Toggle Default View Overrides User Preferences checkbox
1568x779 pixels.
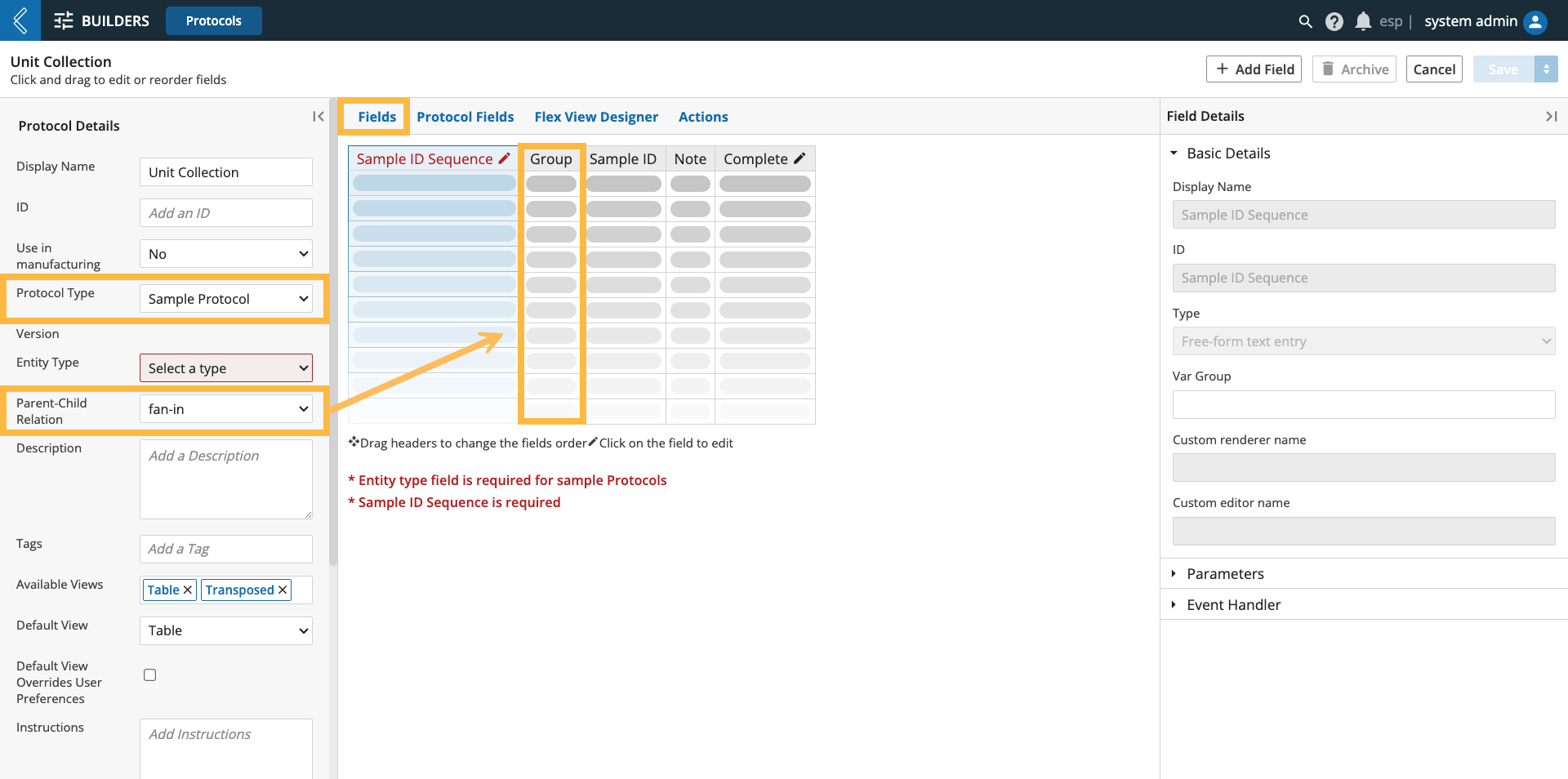click(149, 674)
